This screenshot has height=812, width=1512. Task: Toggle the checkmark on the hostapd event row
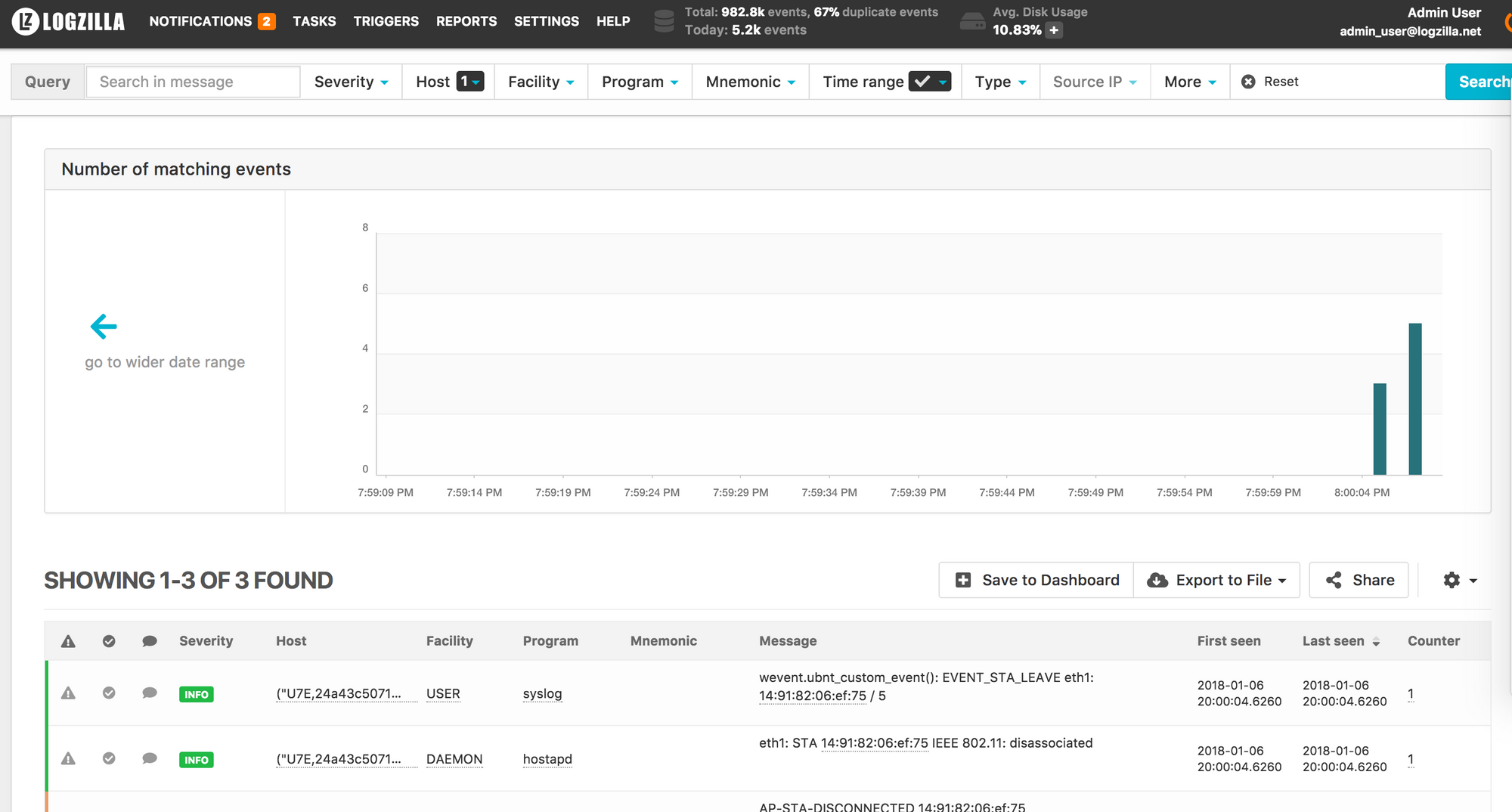tap(109, 758)
